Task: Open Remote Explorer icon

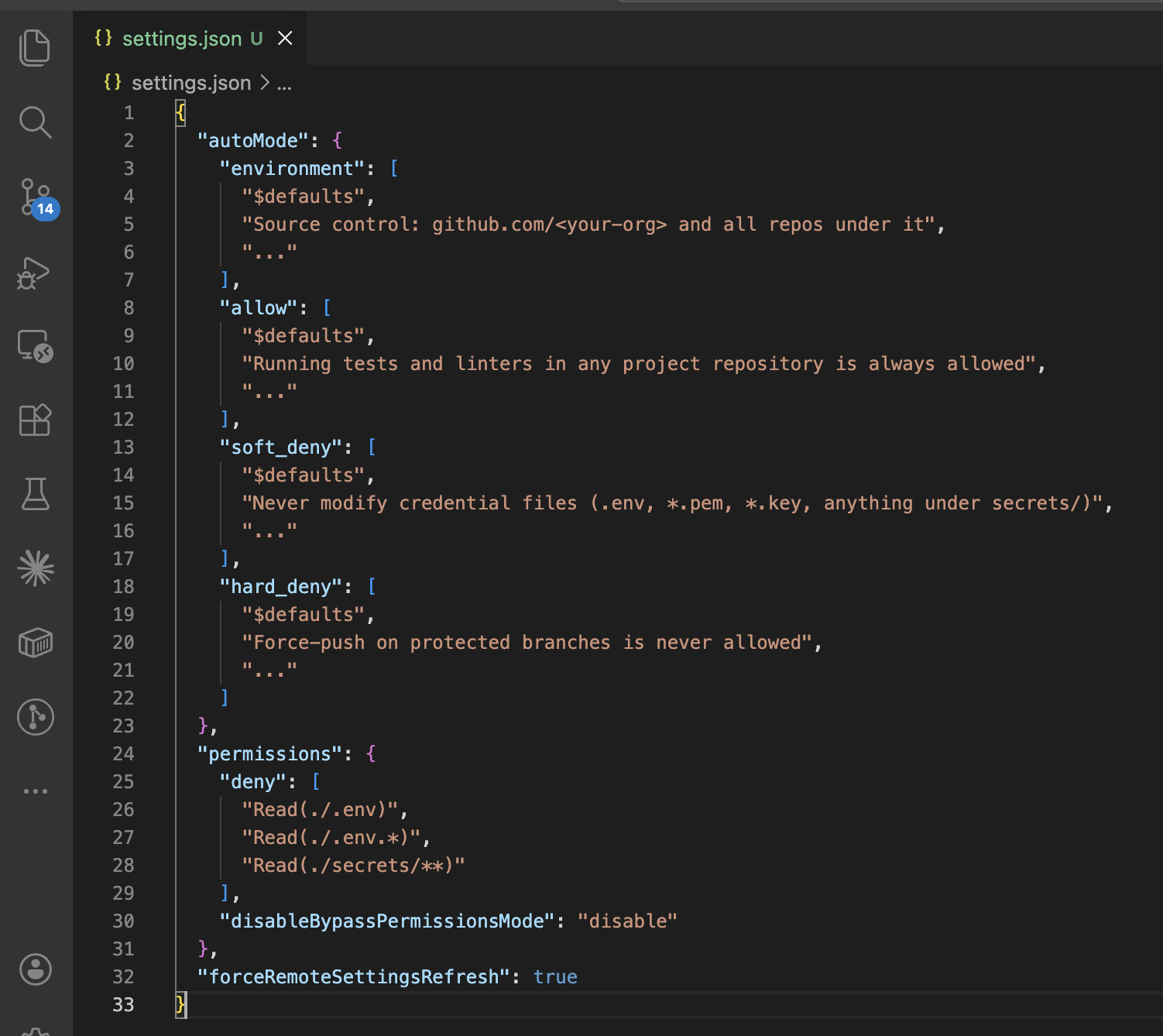Action: pyautogui.click(x=35, y=346)
